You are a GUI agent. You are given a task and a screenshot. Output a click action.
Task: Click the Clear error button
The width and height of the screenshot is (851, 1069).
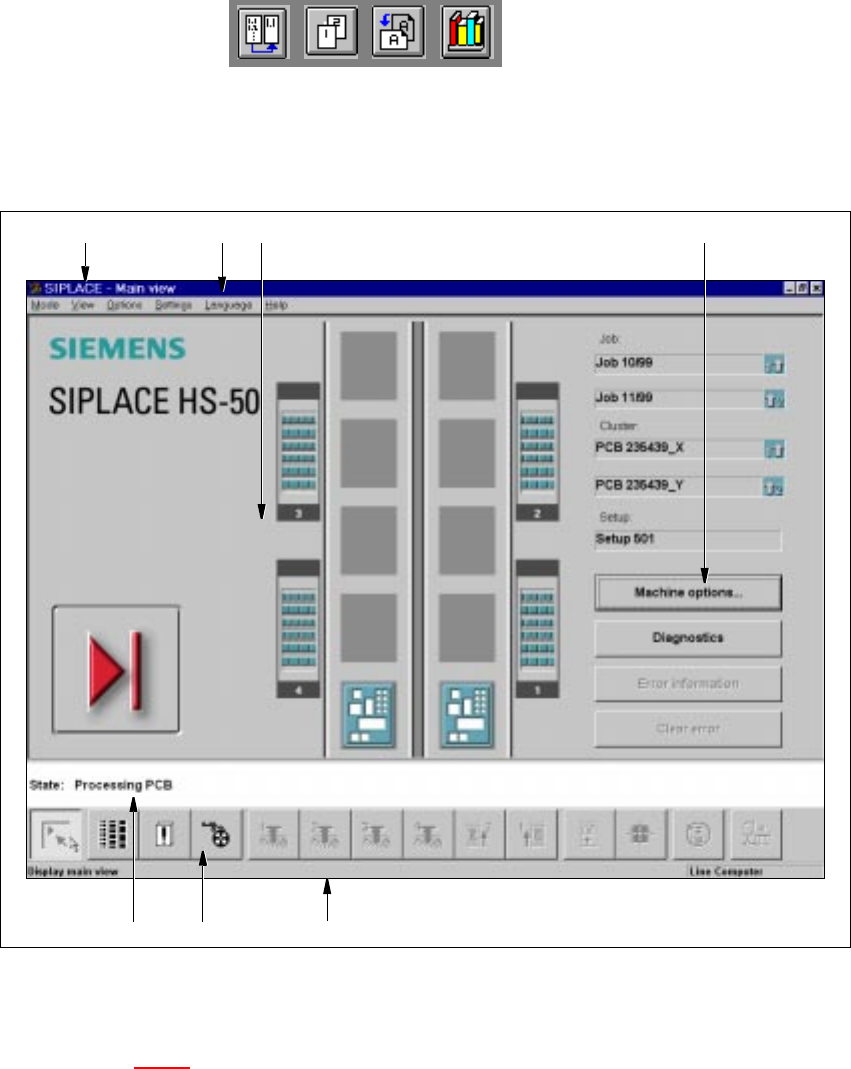coord(688,729)
